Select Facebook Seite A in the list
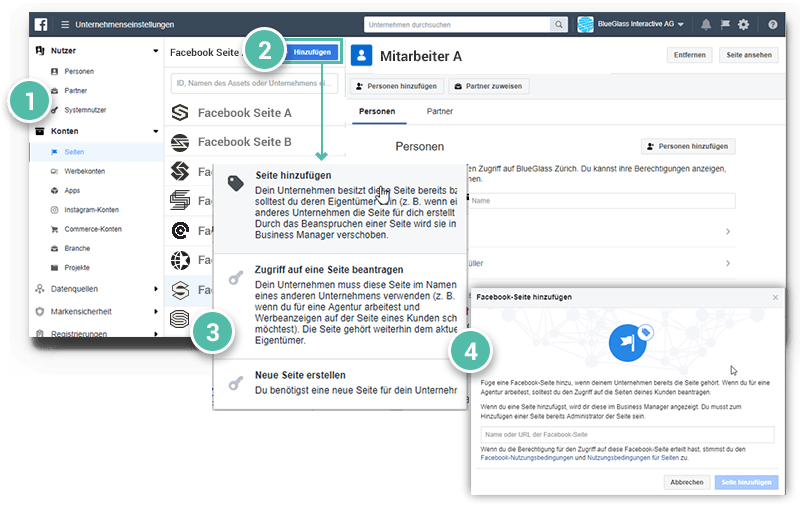The image size is (800, 516). pyautogui.click(x=245, y=113)
